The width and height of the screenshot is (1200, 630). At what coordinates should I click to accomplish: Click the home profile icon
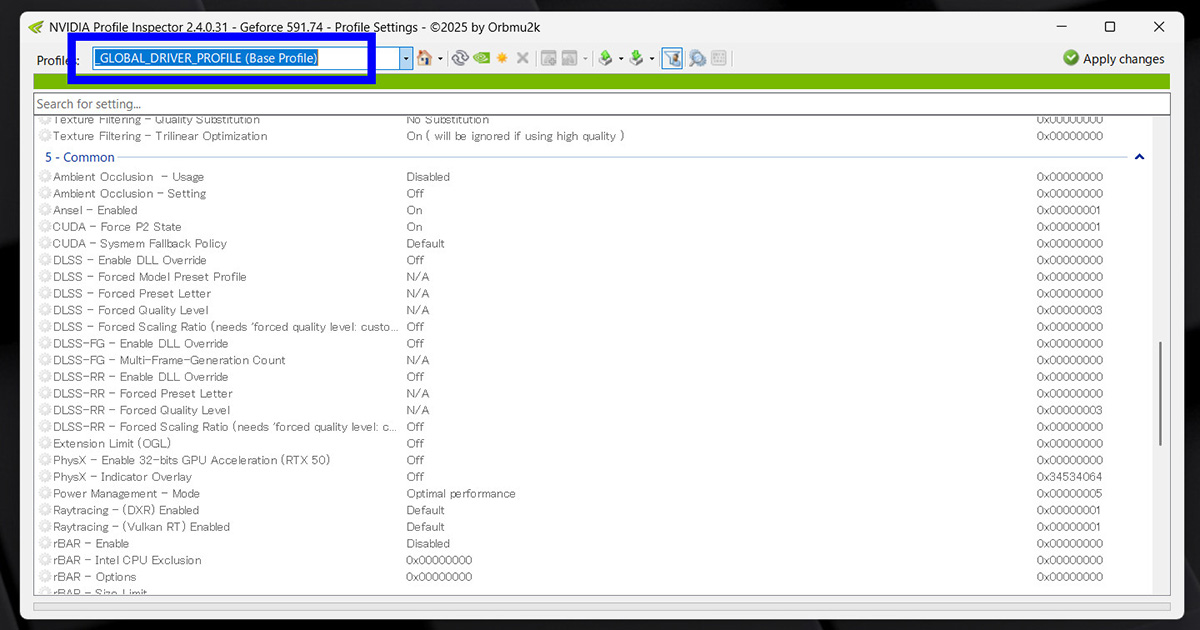(x=424, y=59)
